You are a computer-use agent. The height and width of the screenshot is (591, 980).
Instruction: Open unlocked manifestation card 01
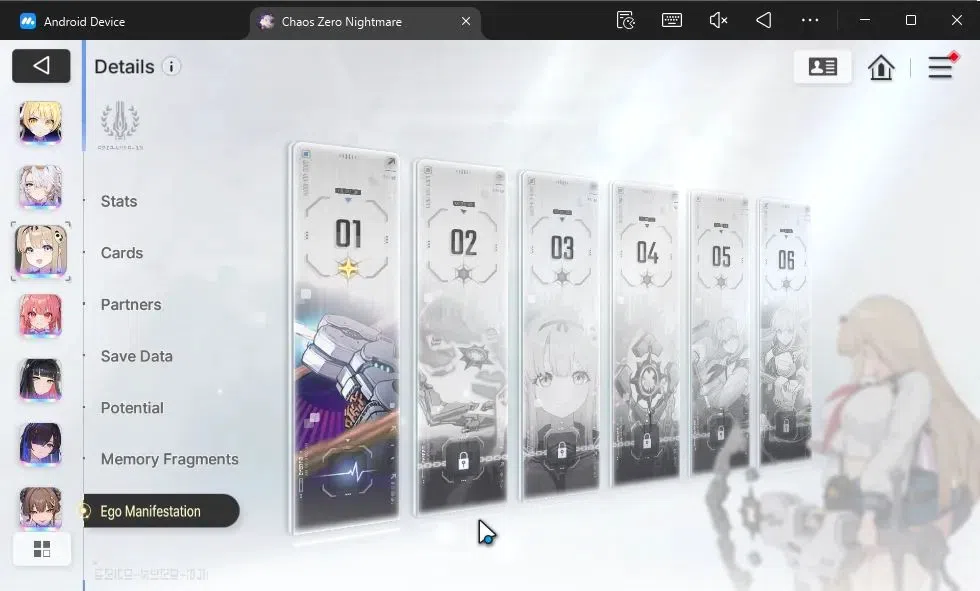click(x=345, y=338)
